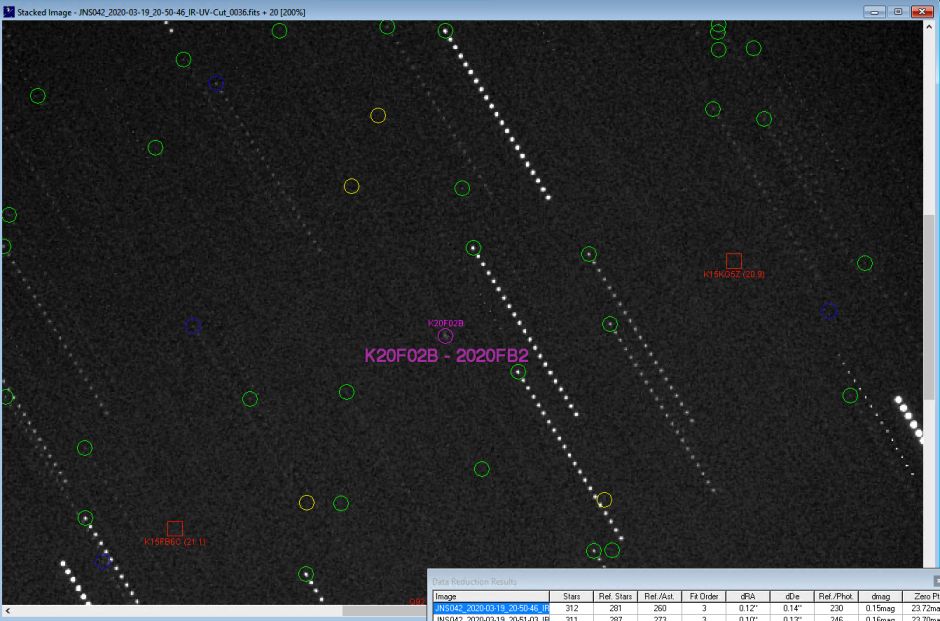The height and width of the screenshot is (621, 940).
Task: Select the red K15F86C square marker
Action: point(175,528)
